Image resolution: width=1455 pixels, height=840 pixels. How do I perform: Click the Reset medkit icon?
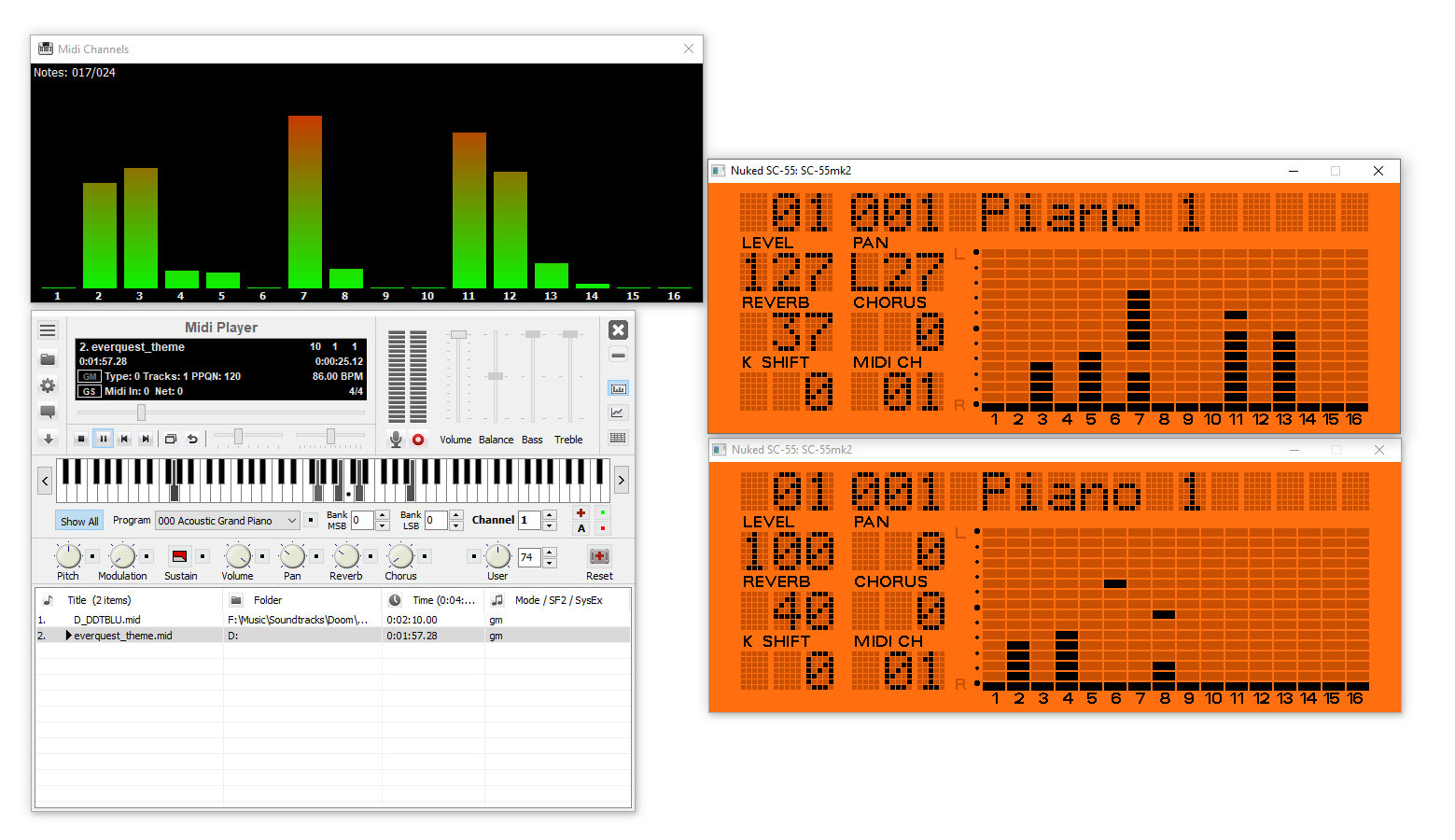point(599,556)
